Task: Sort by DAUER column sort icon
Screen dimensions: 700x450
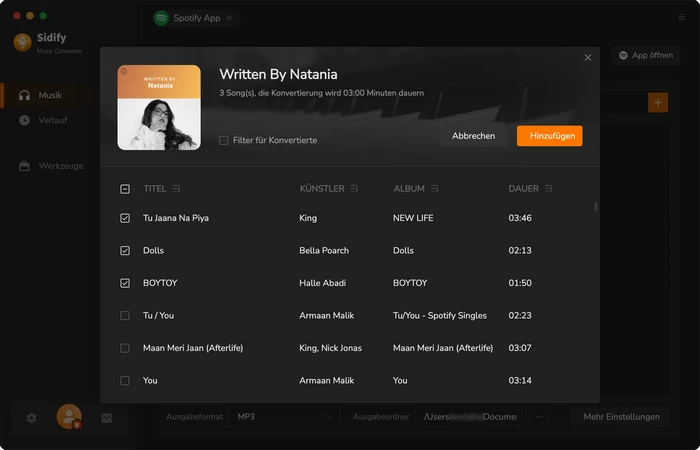Action: [549, 189]
